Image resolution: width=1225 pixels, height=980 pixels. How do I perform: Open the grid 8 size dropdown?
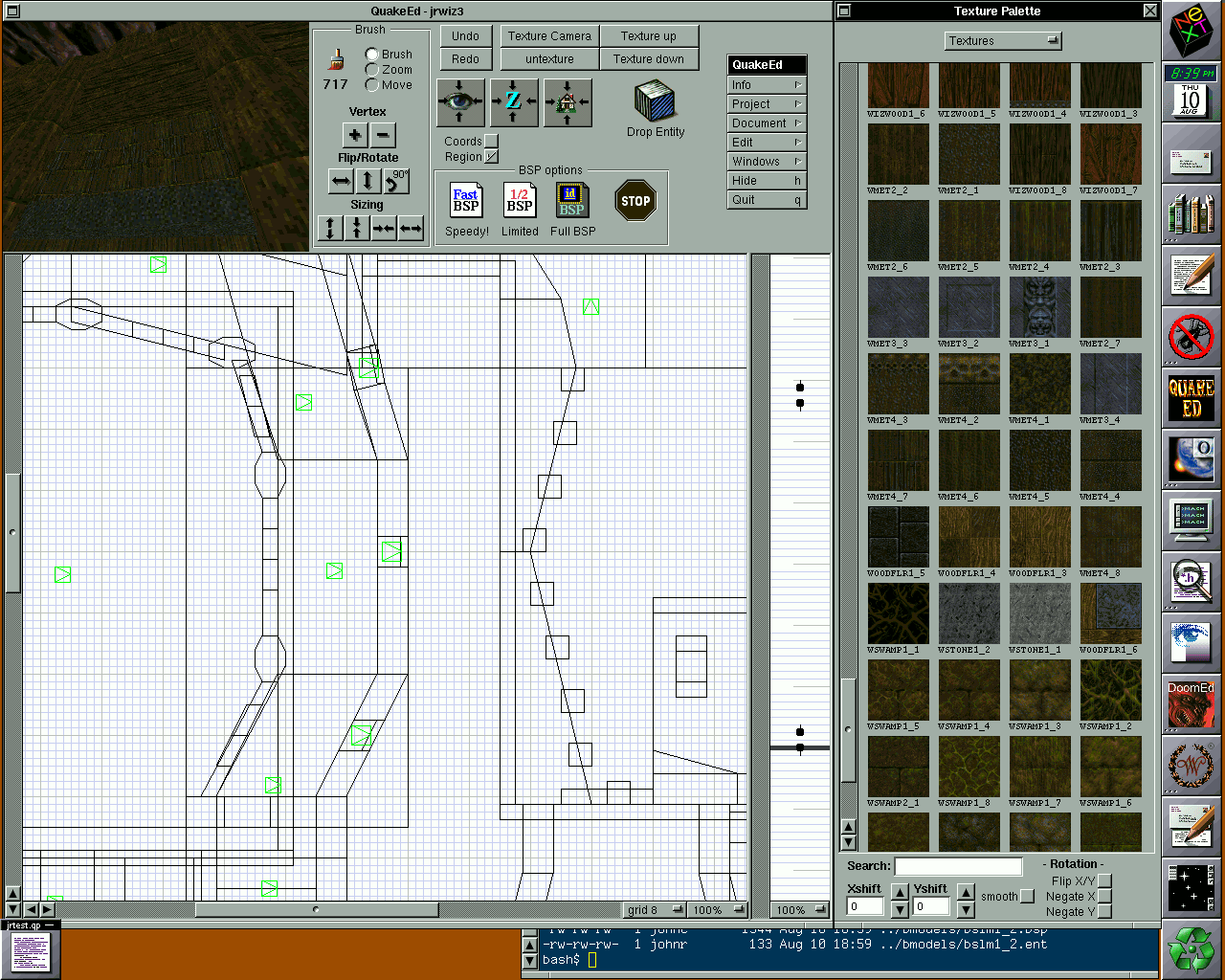click(x=656, y=910)
